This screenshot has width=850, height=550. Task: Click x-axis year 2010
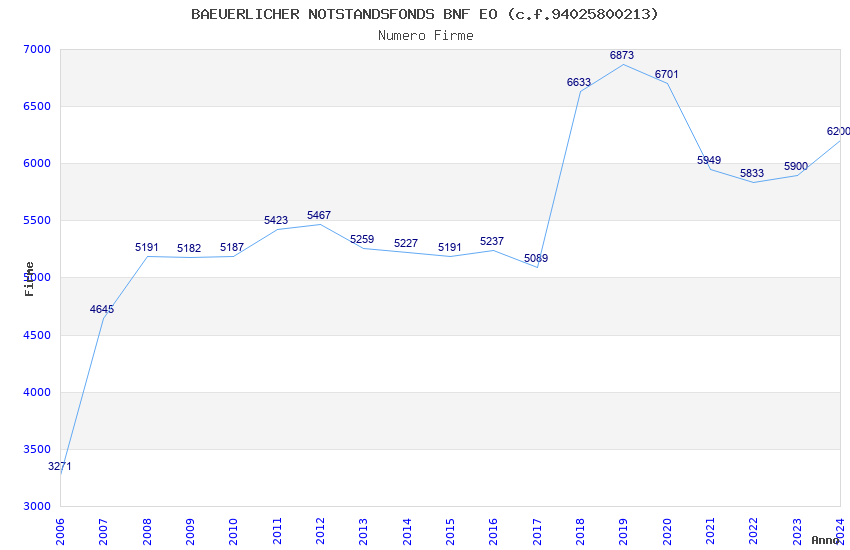click(234, 532)
